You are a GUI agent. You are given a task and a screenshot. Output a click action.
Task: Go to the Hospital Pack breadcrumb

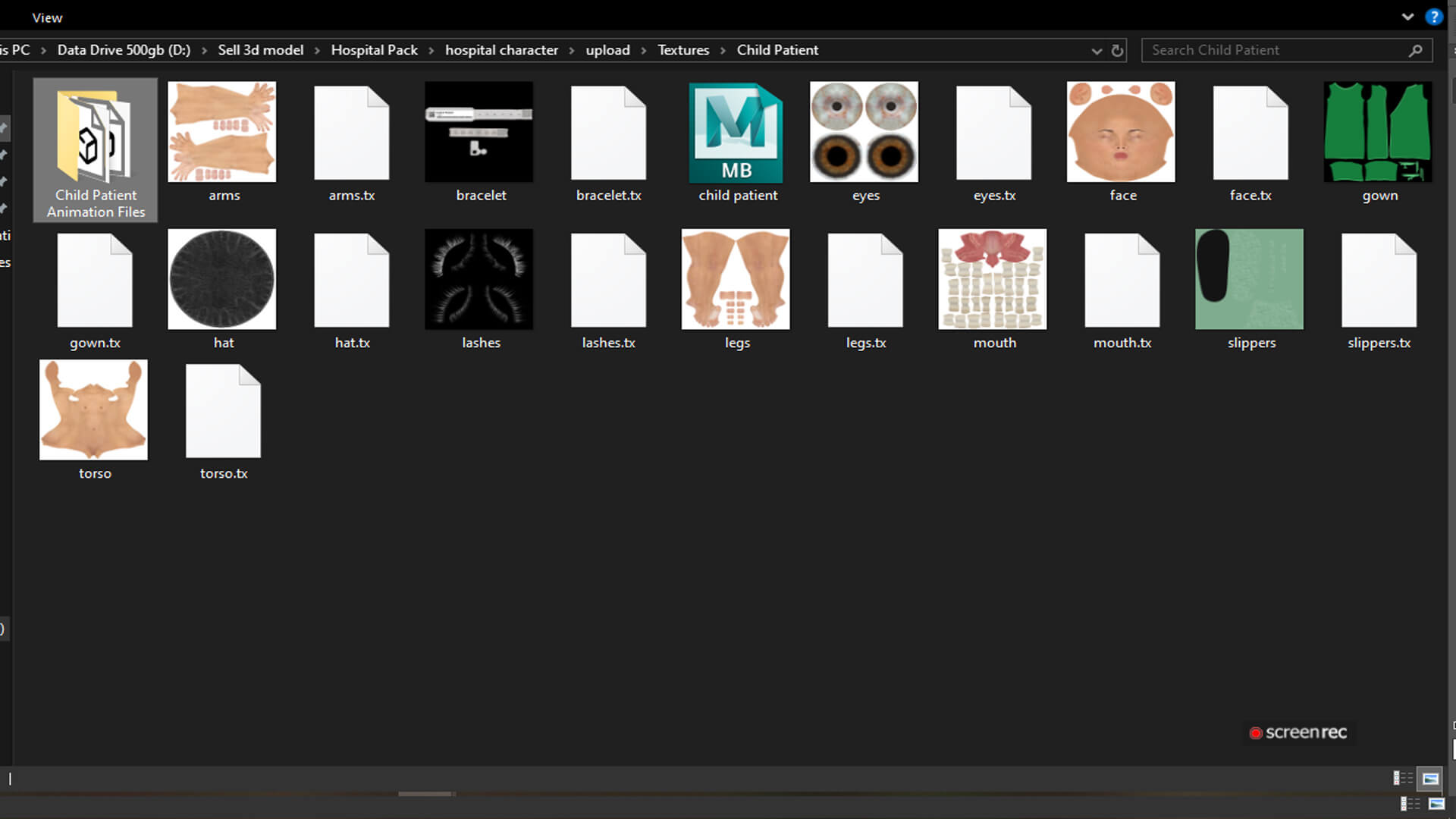tap(374, 50)
